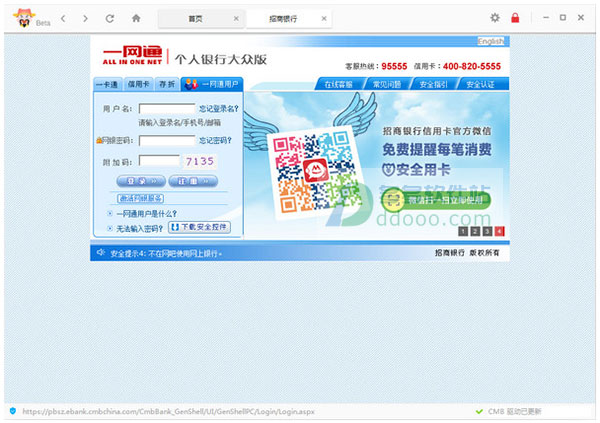600x423 pixels.
Task: Click the 忘记密码? link
Action: click(x=215, y=140)
